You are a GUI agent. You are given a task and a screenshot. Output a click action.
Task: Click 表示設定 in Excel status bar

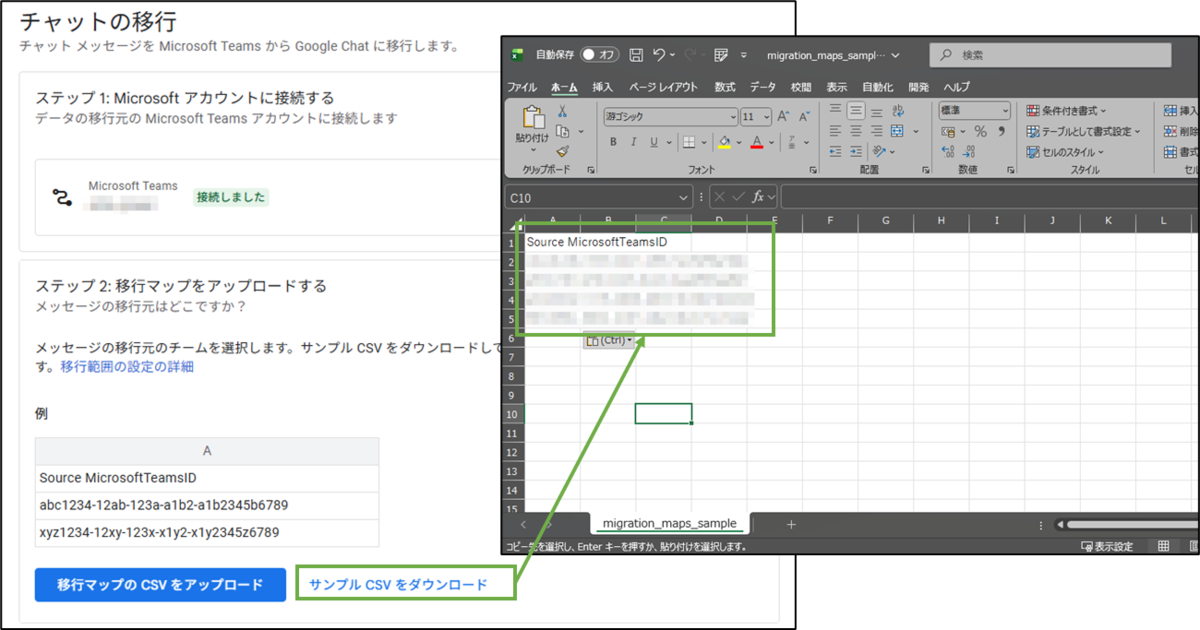(x=1107, y=546)
